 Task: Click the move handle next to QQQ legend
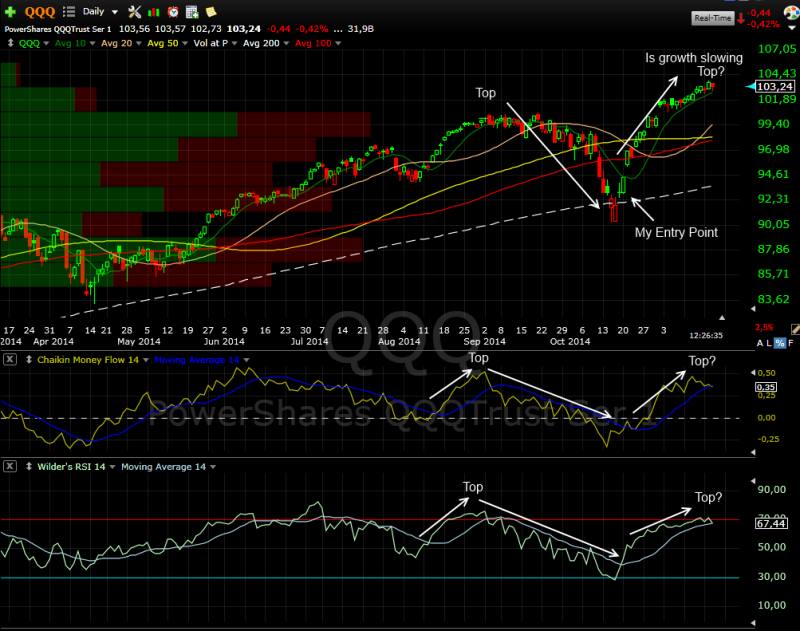coord(10,43)
